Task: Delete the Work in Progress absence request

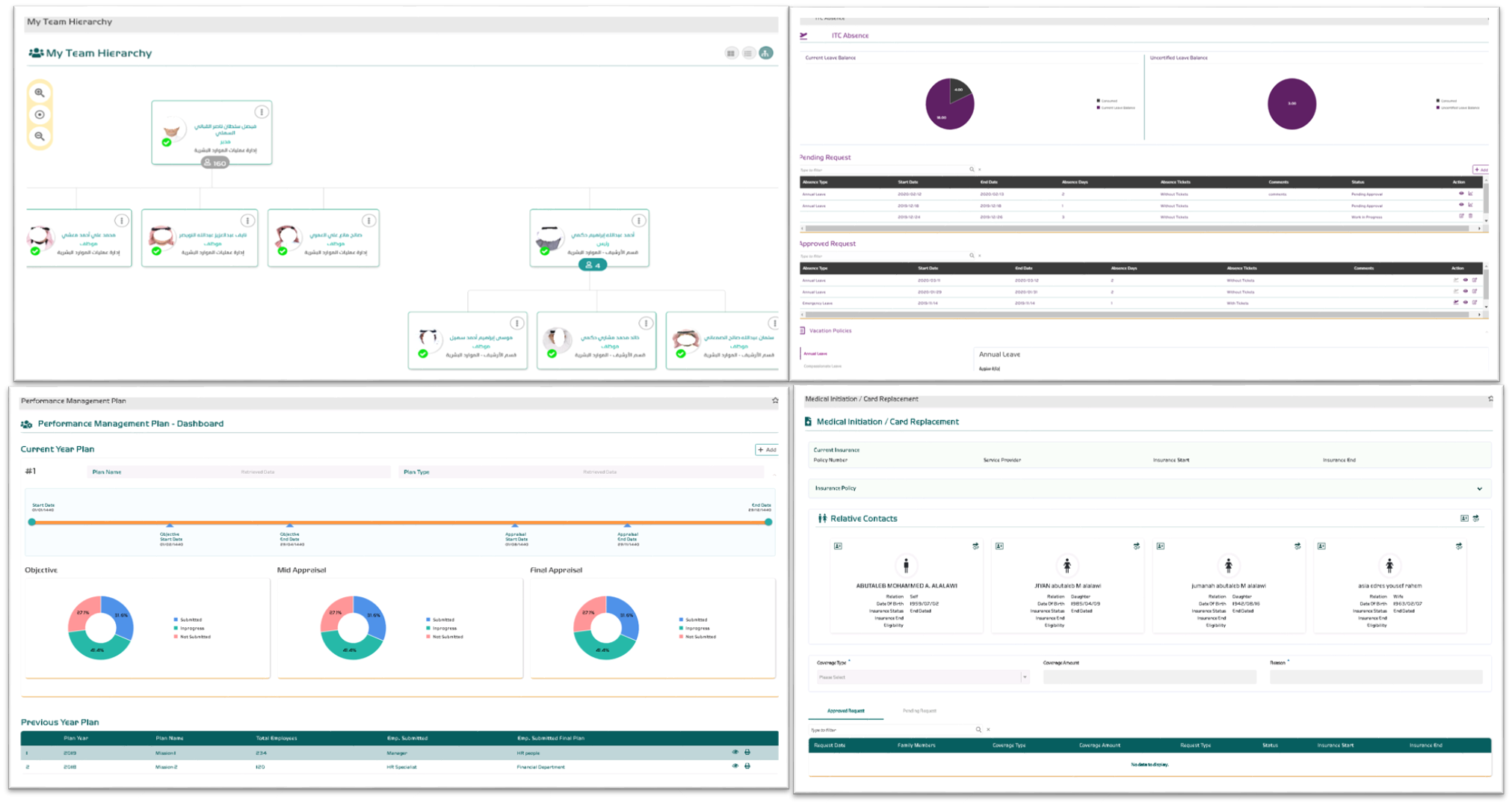Action: tap(1472, 217)
